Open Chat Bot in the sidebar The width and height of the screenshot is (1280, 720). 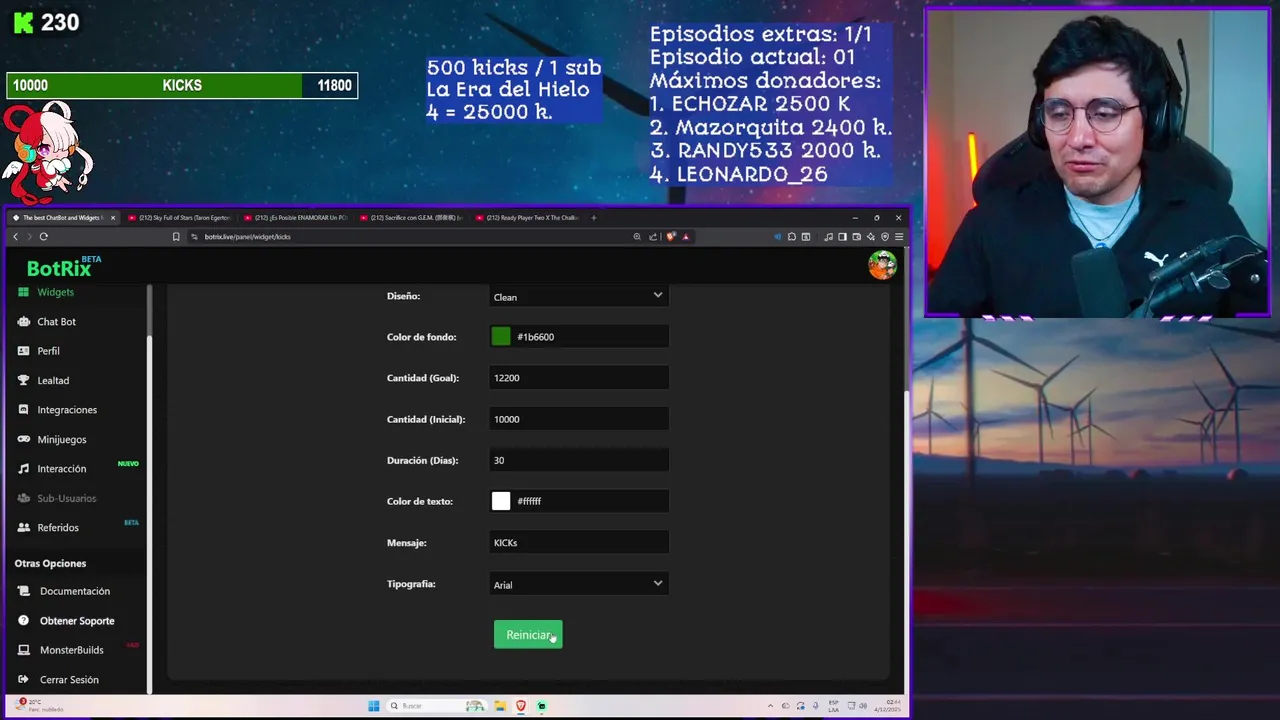[56, 322]
